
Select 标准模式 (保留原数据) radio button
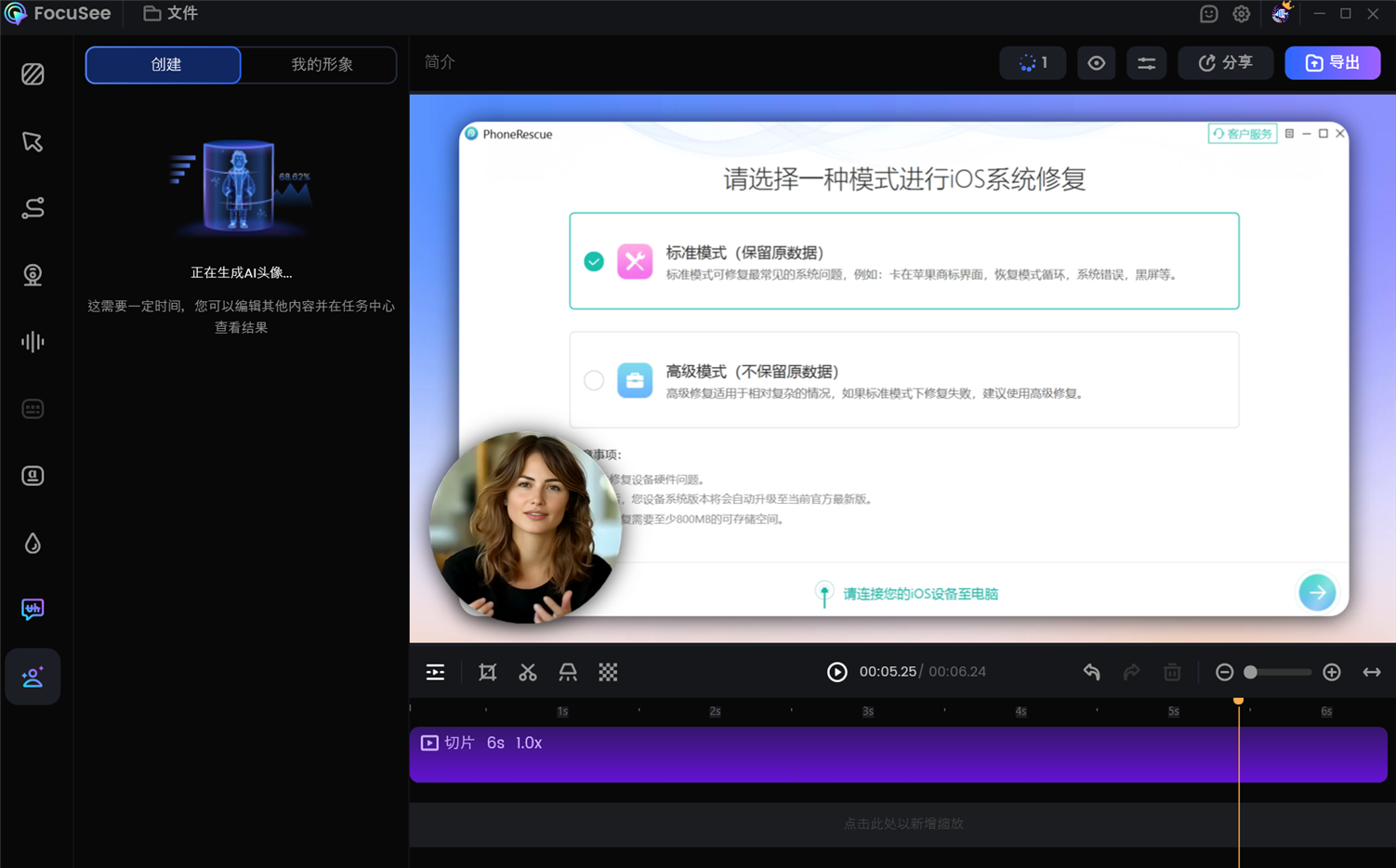point(594,261)
